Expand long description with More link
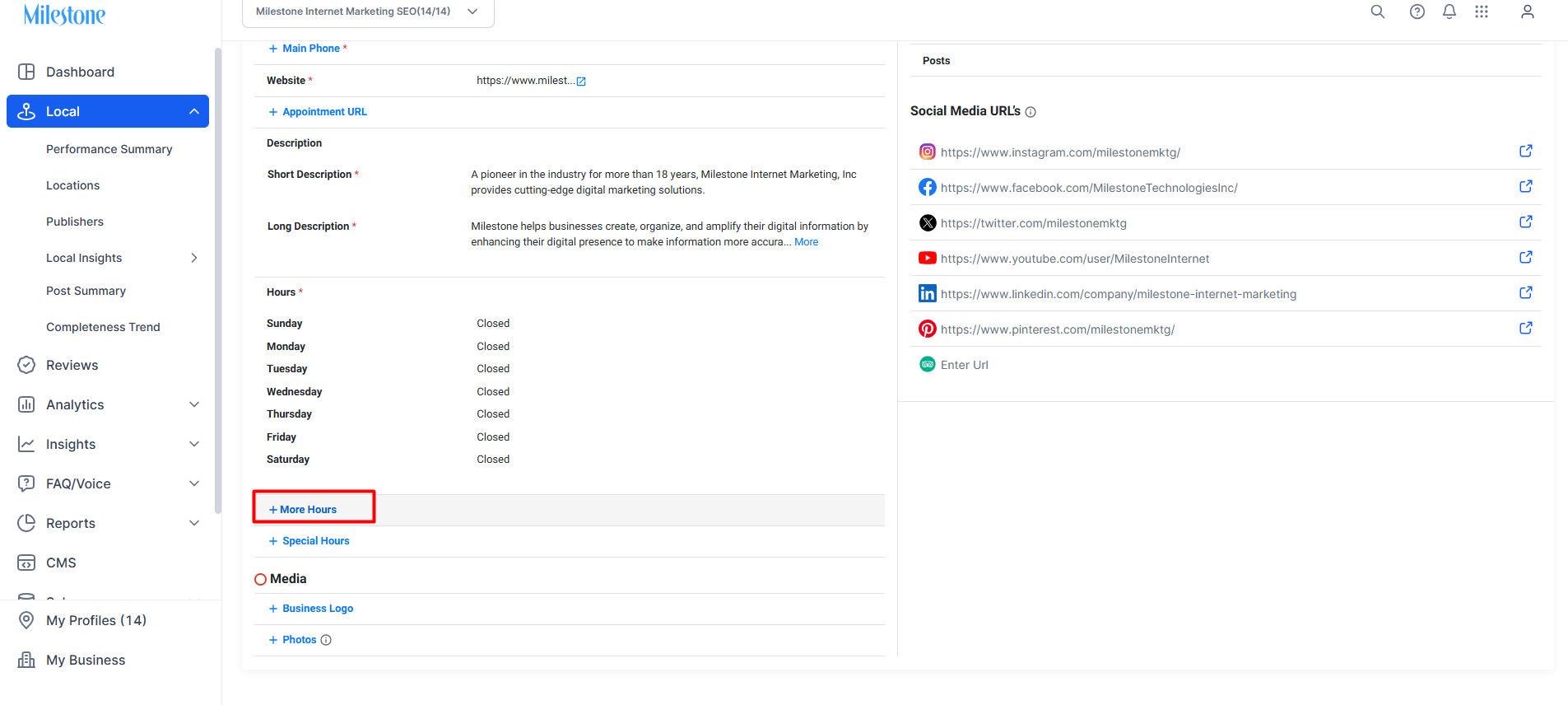The image size is (1568, 705). (807, 242)
